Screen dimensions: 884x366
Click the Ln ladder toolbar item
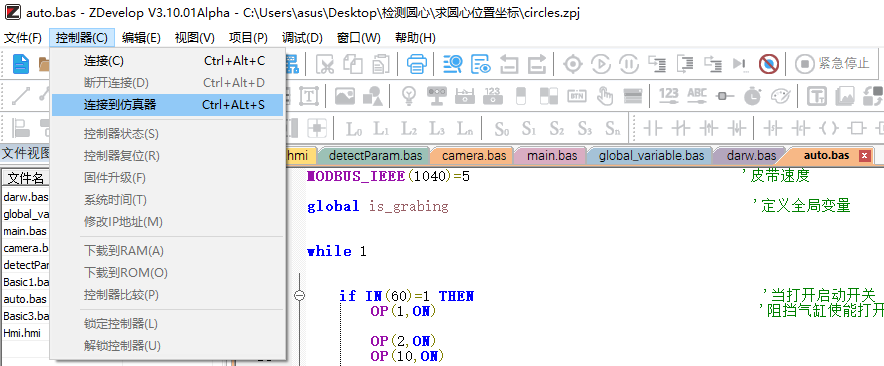point(465,129)
